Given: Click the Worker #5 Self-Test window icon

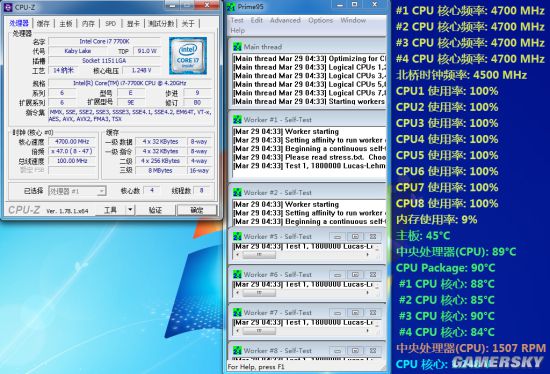Looking at the screenshot, I should pyautogui.click(x=237, y=236).
